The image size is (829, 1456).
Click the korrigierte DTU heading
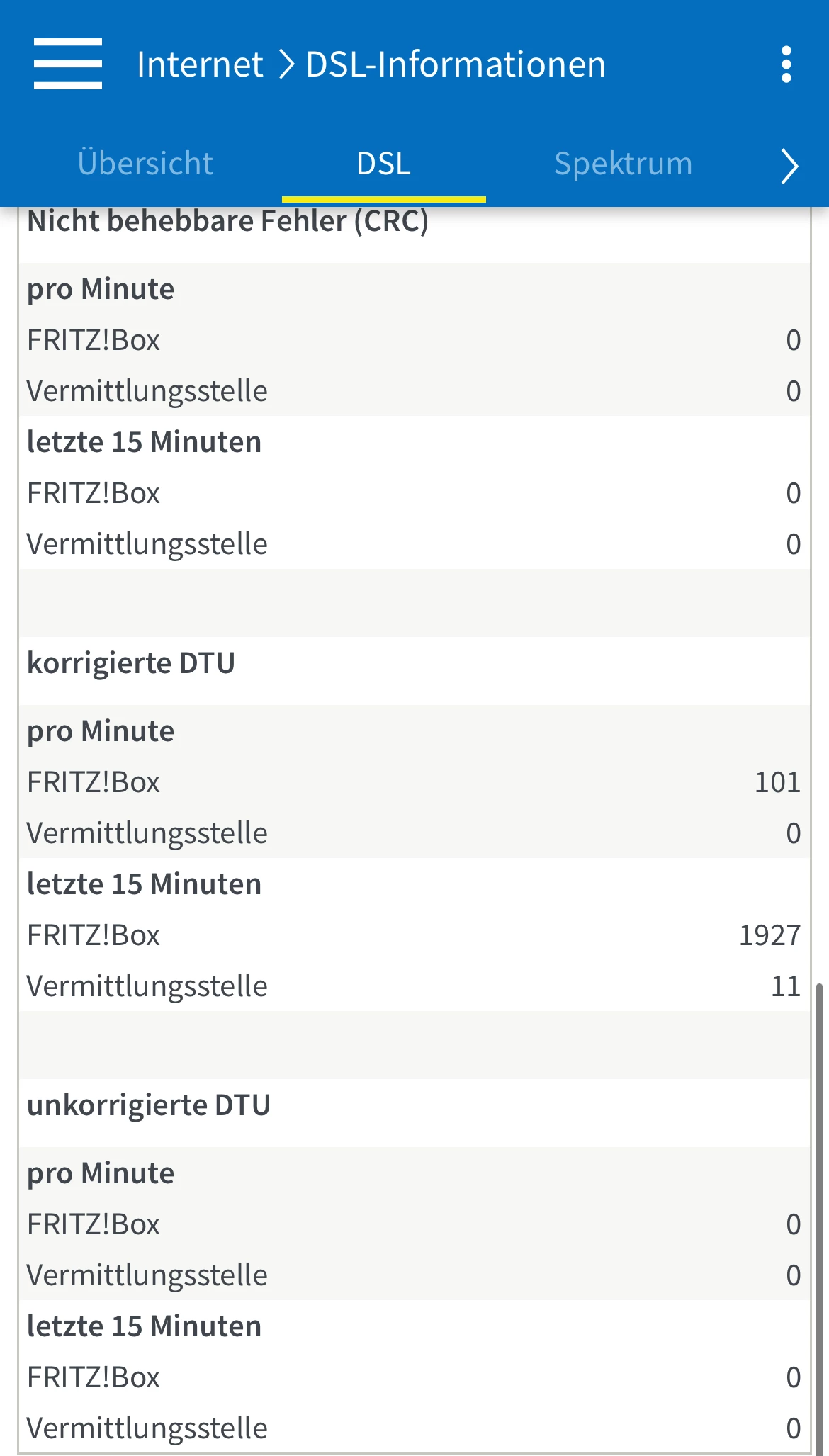(131, 663)
